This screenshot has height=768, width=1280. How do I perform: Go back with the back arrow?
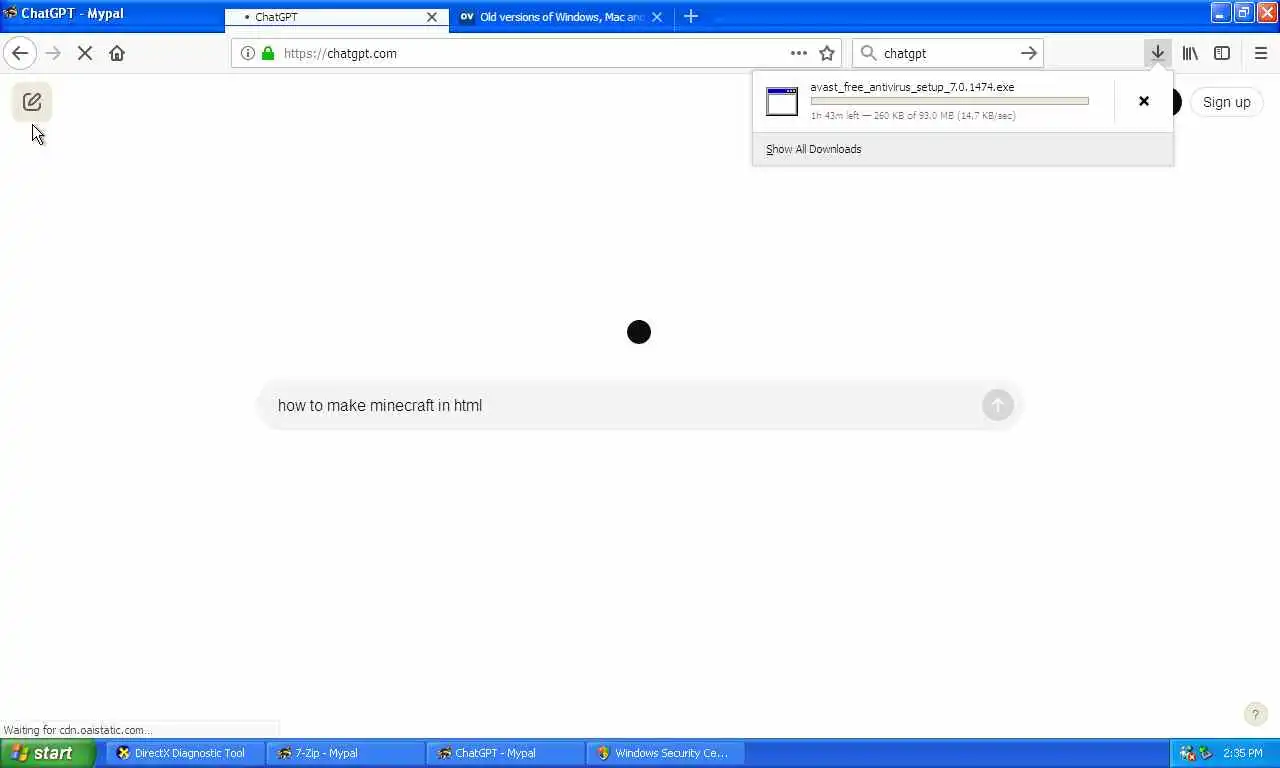tap(20, 53)
